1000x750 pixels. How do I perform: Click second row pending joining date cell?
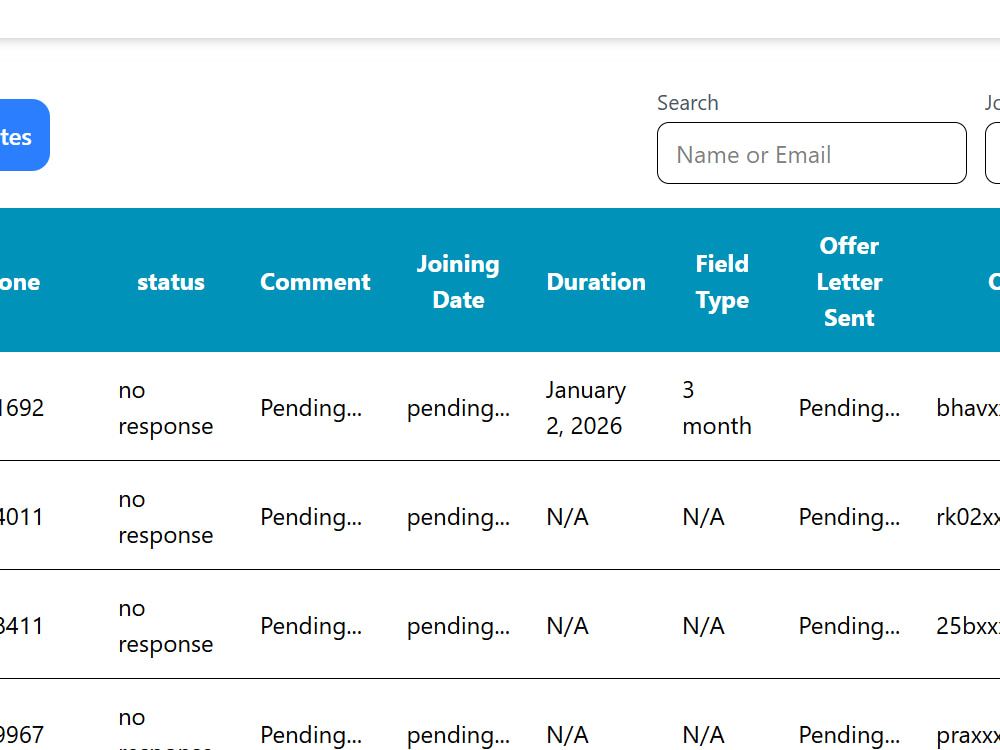(x=458, y=517)
